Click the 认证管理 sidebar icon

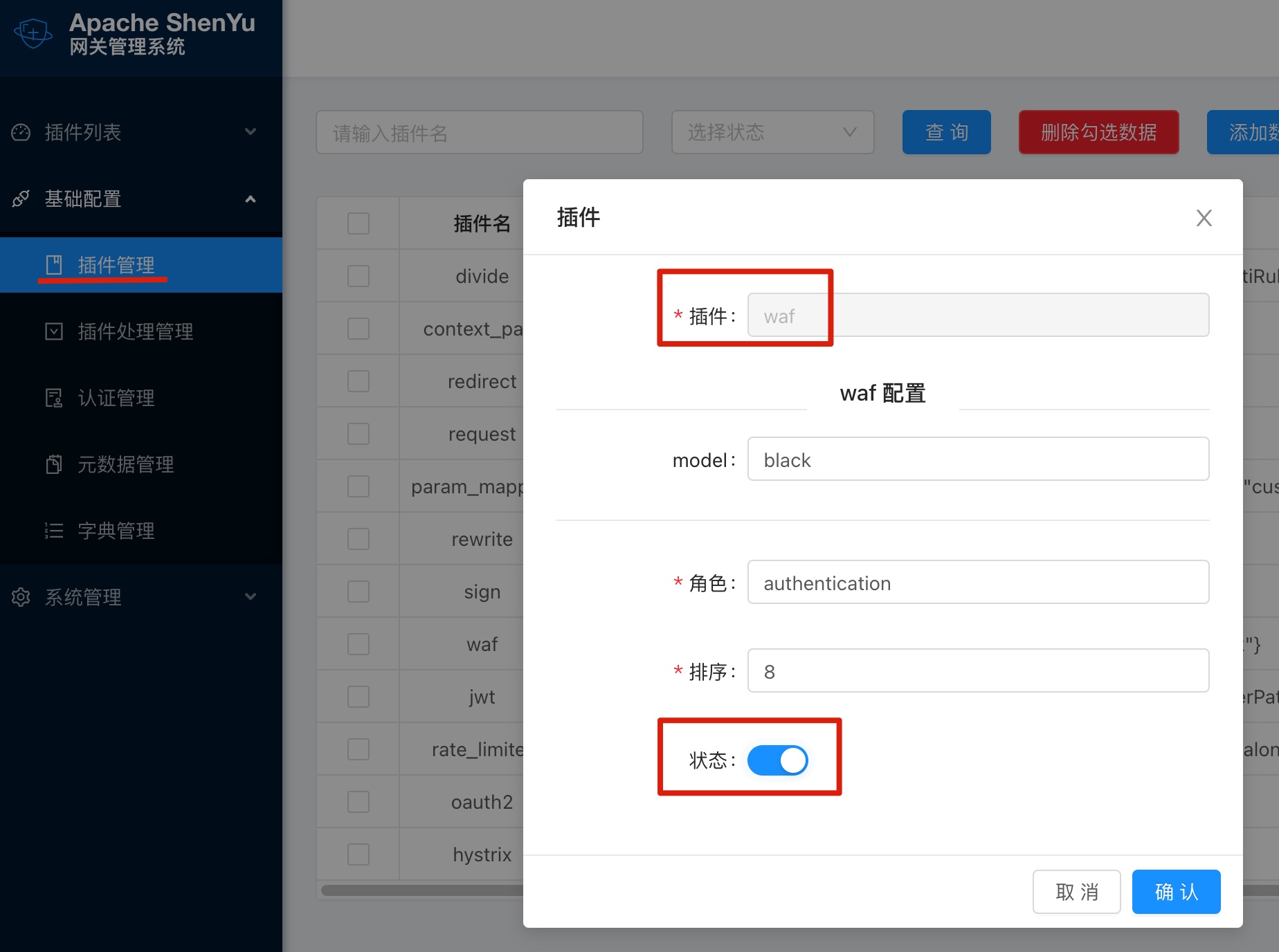click(54, 398)
